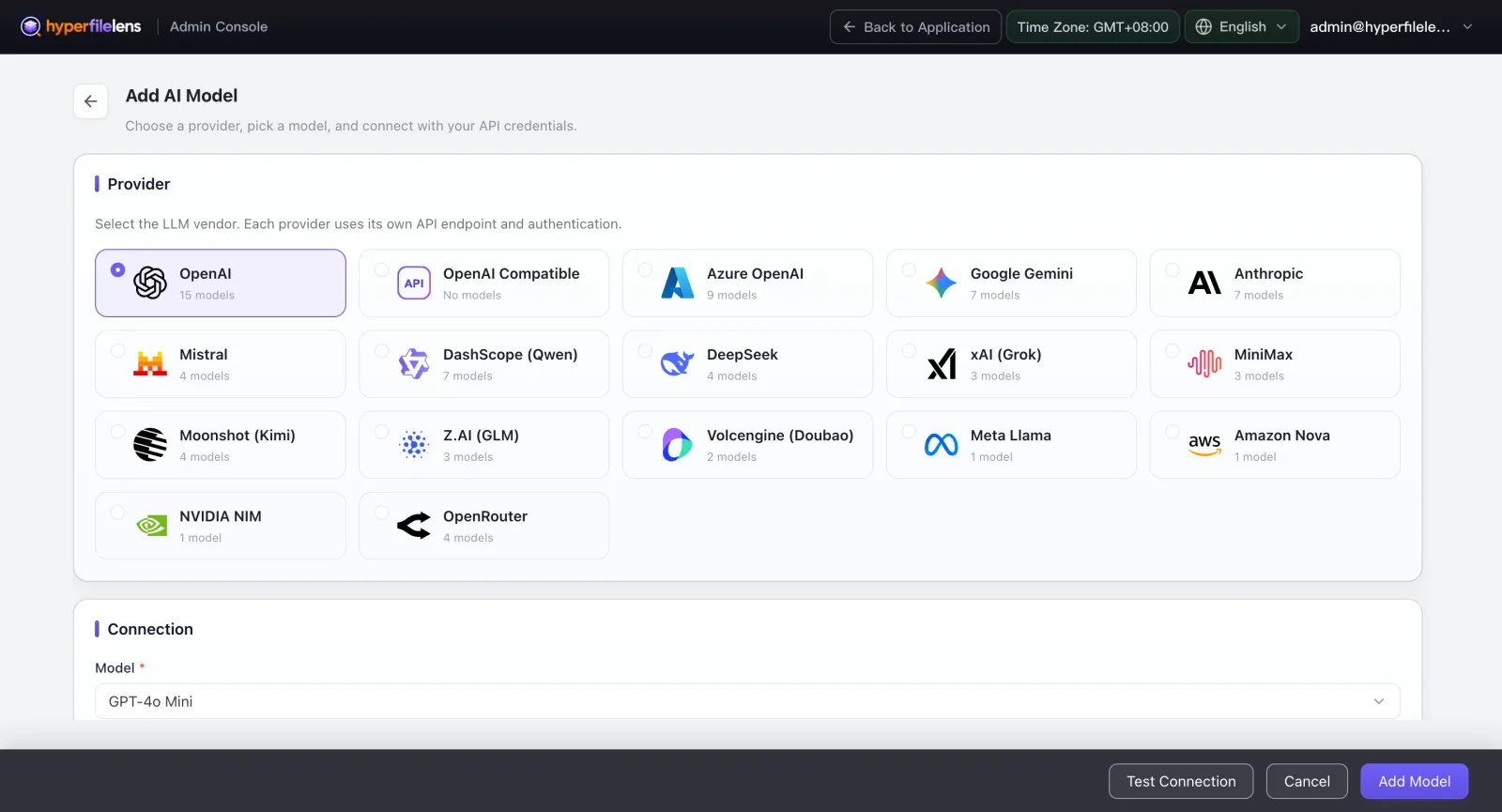The width and height of the screenshot is (1502, 812).
Task: Click the Mistral logo icon
Action: pyautogui.click(x=150, y=363)
